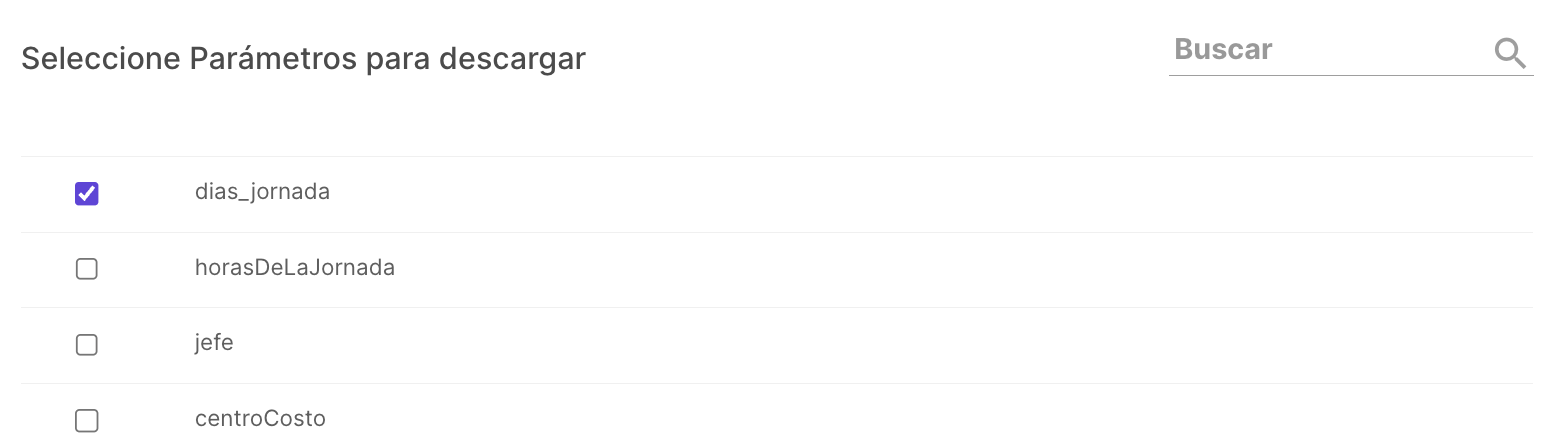Click the dias_jornada parameter label
The width and height of the screenshot is (1564, 438).
262,192
